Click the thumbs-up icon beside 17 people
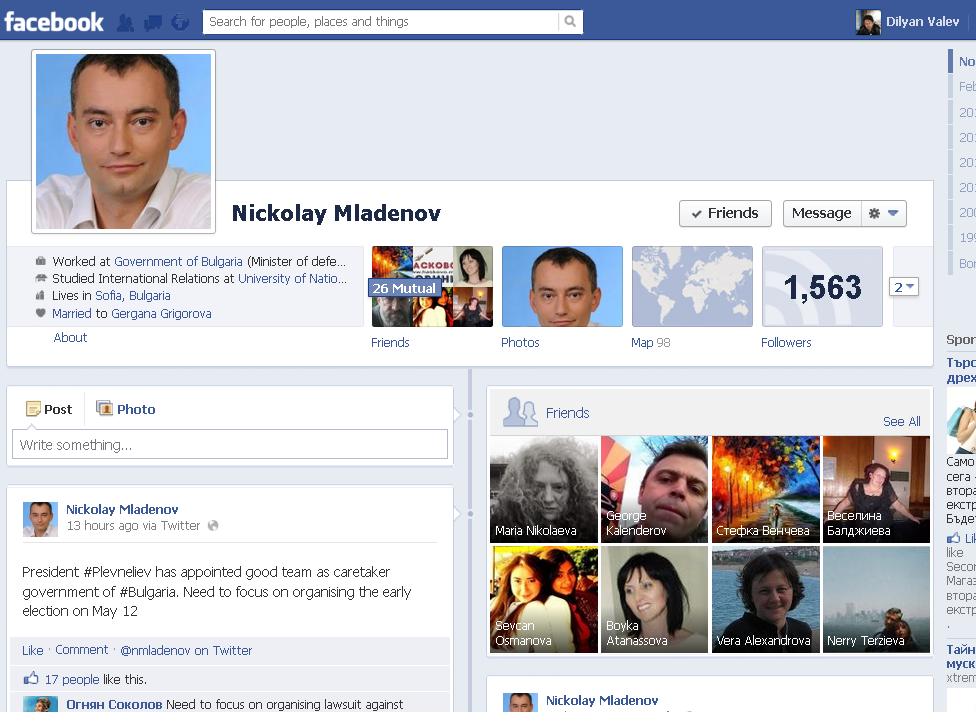 tap(30, 678)
